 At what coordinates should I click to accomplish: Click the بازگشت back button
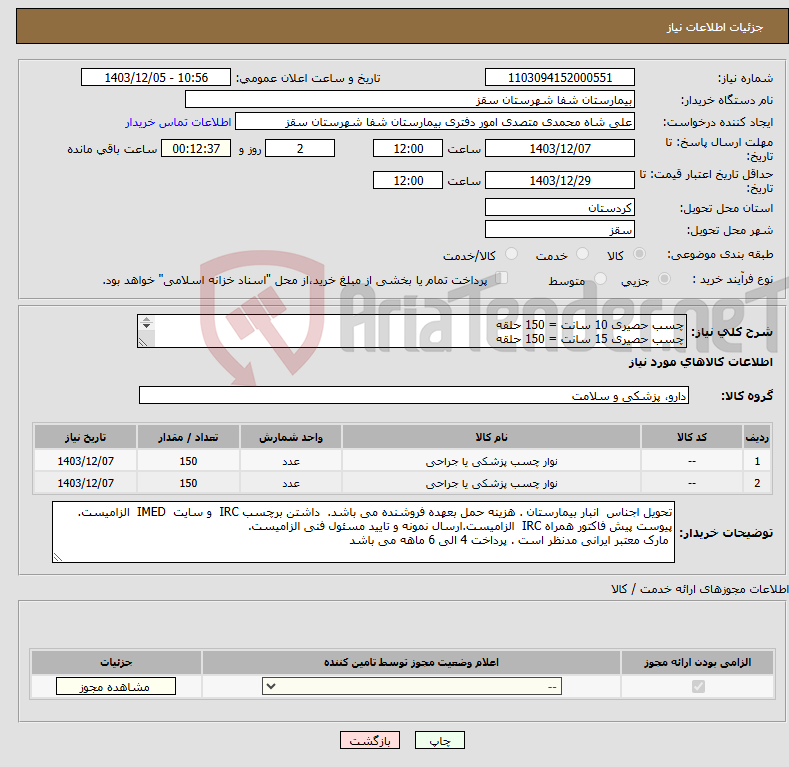coord(370,741)
